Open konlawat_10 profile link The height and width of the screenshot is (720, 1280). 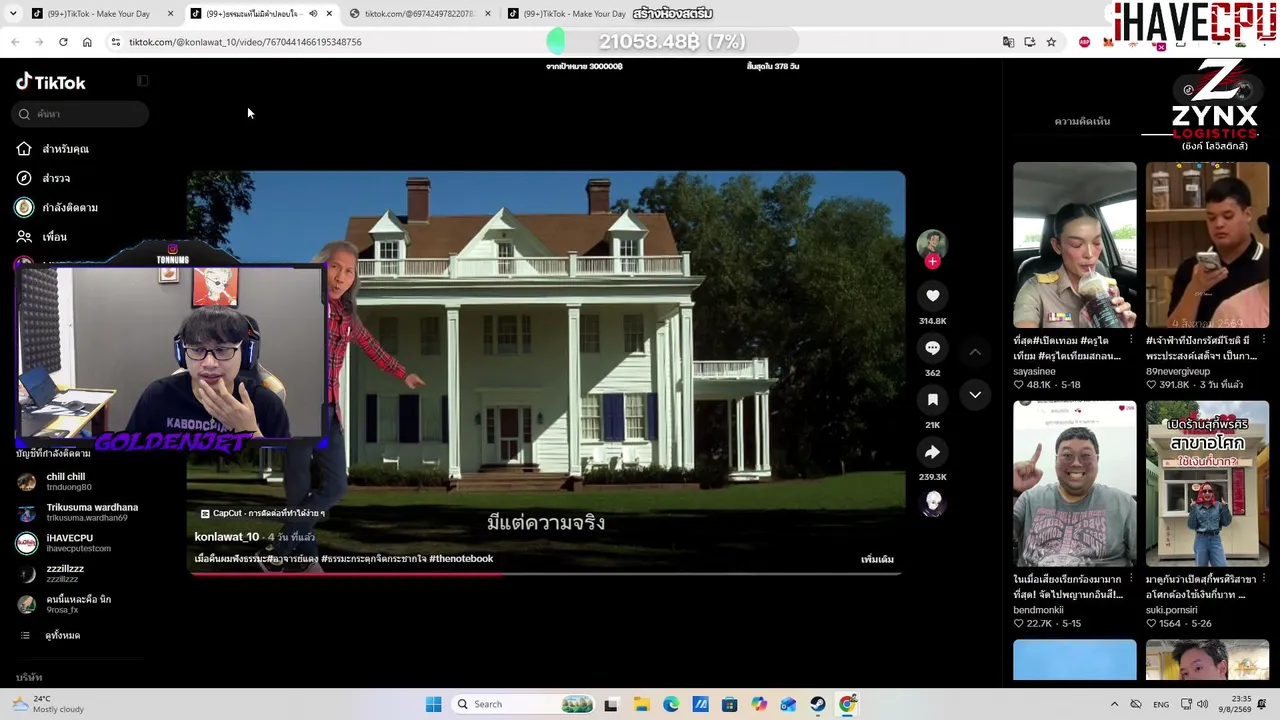pos(227,537)
